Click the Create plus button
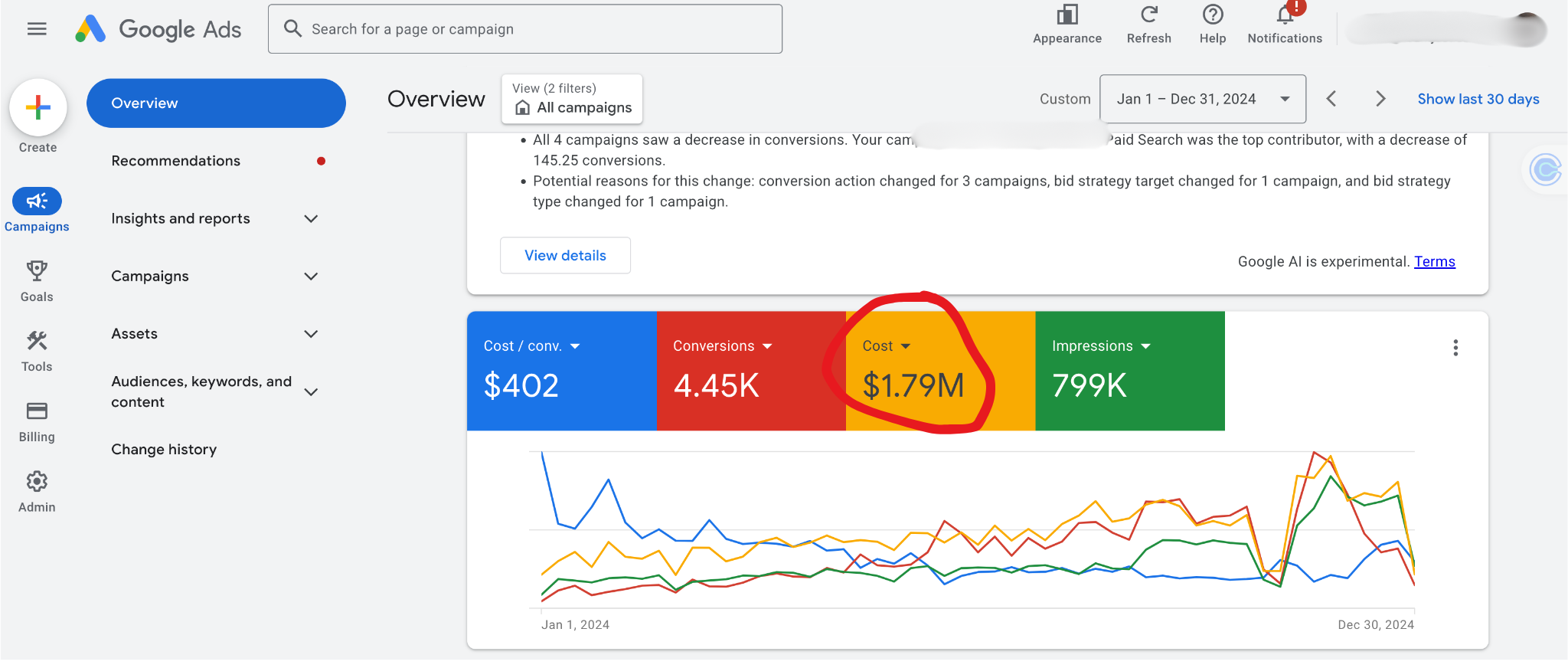Image resolution: width=1568 pixels, height=668 pixels. click(x=38, y=108)
